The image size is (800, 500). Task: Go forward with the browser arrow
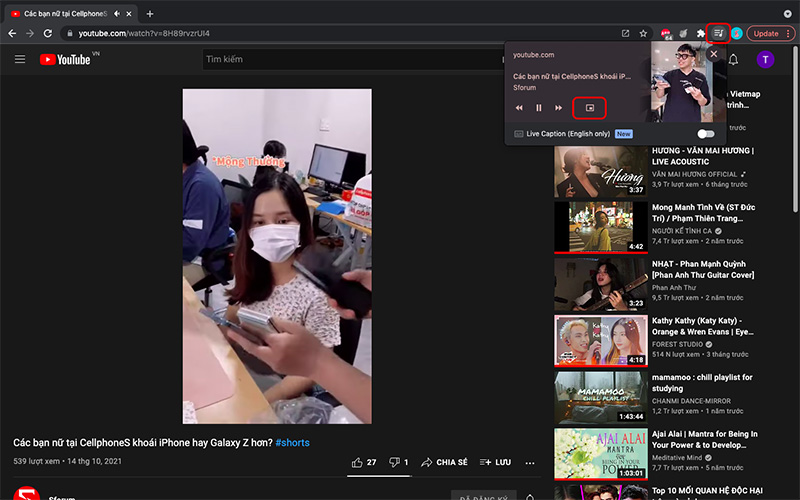tap(30, 33)
